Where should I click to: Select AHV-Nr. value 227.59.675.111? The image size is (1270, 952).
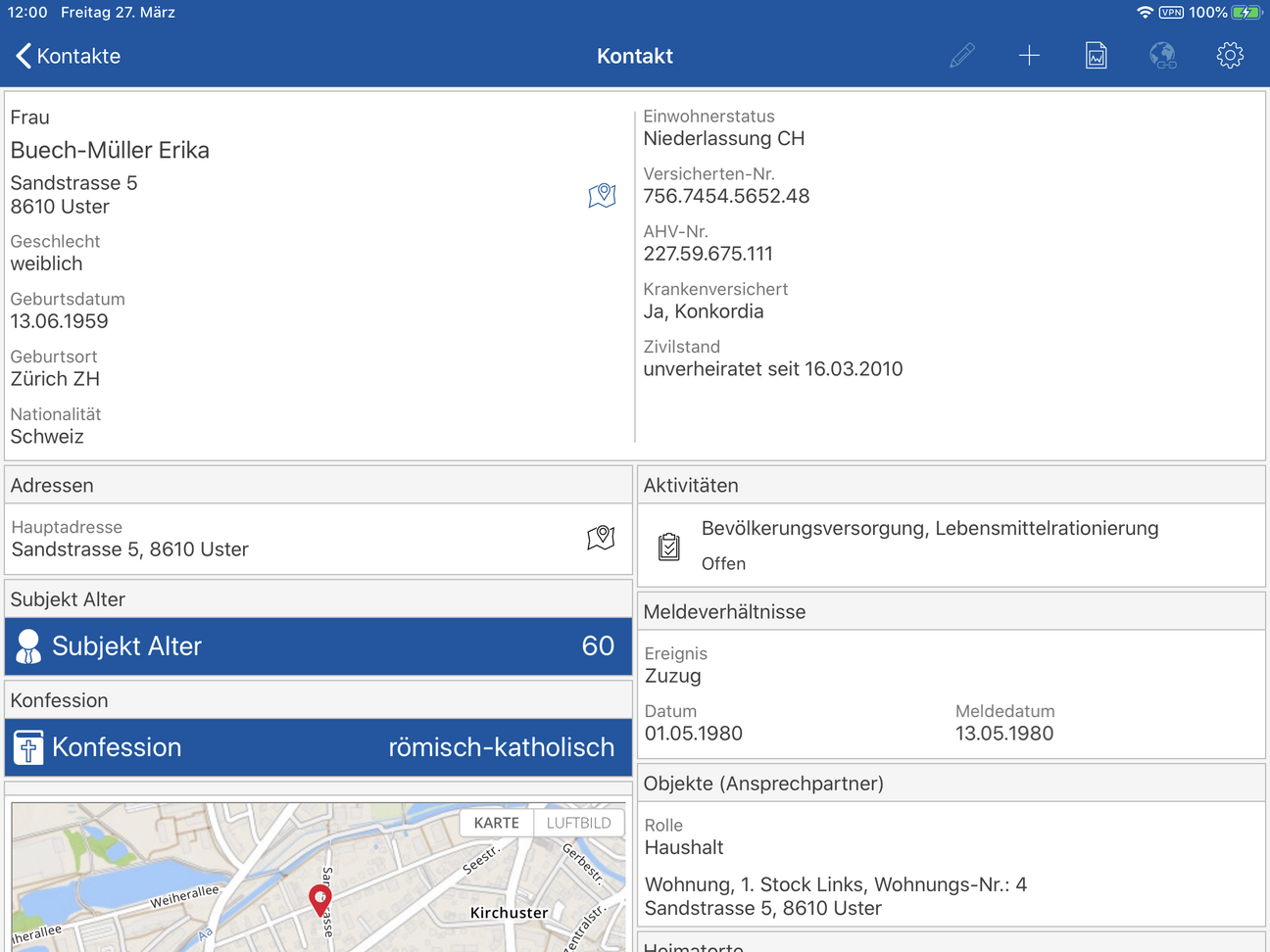pyautogui.click(x=708, y=254)
